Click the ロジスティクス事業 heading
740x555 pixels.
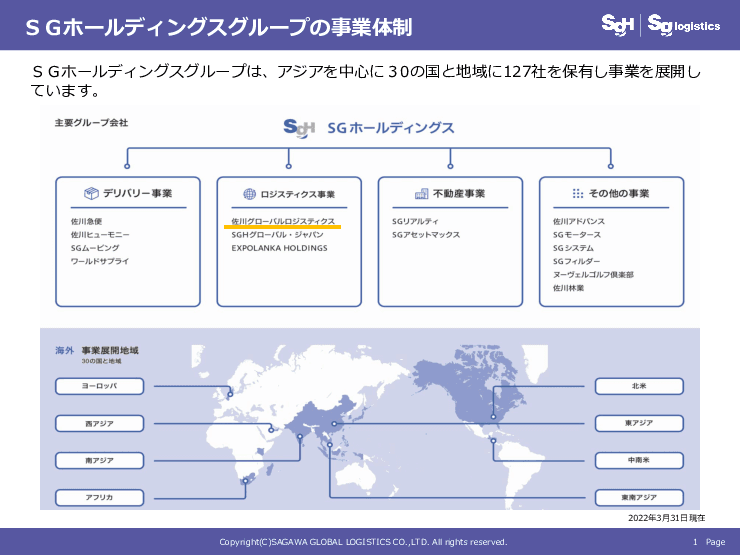(x=298, y=194)
